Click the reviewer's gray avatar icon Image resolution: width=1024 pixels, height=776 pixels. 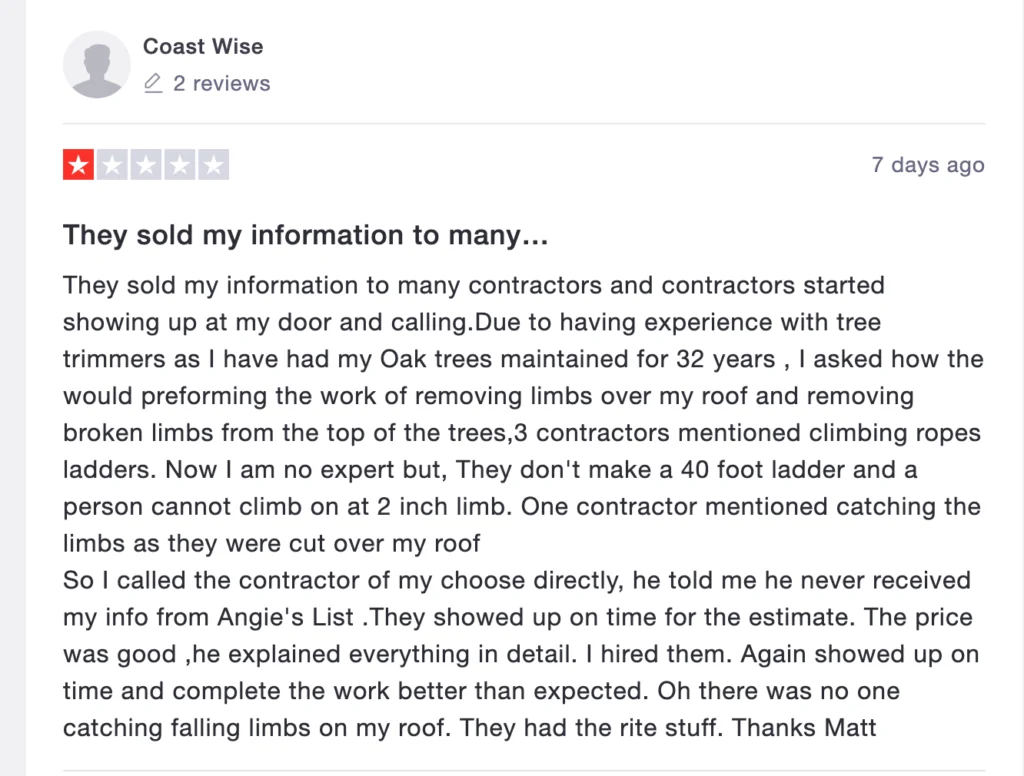point(96,64)
